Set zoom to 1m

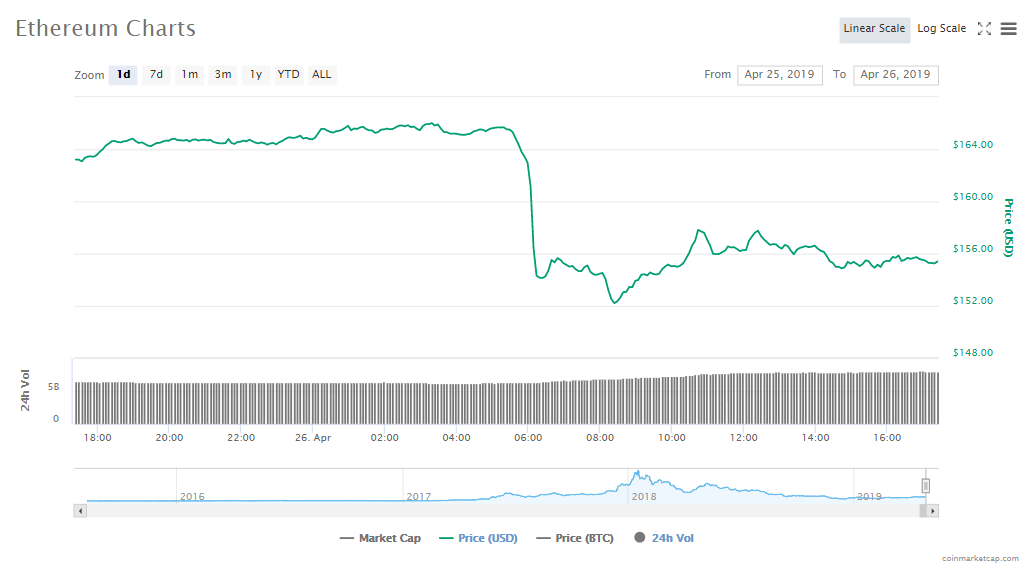[189, 75]
